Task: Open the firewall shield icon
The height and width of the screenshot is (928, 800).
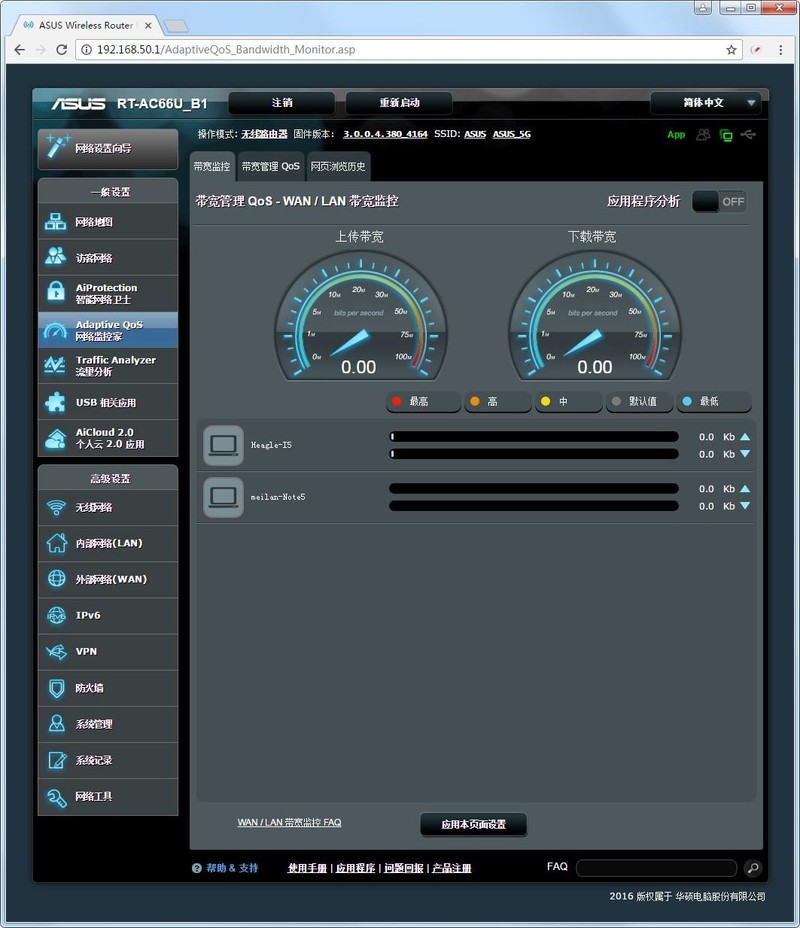Action: (x=57, y=688)
